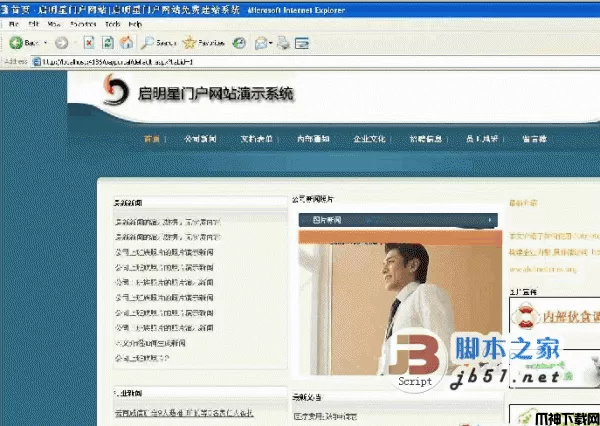Open the 内部伙食 lifebuoy banner
This screenshot has height=426, width=600.
pos(555,316)
